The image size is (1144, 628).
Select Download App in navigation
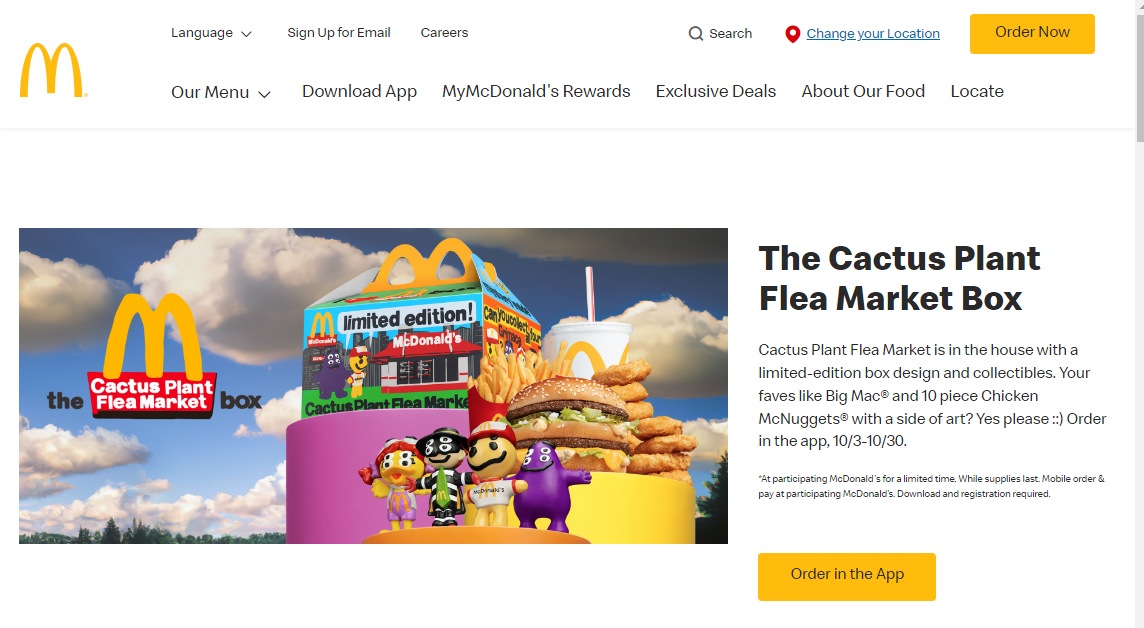click(x=360, y=91)
